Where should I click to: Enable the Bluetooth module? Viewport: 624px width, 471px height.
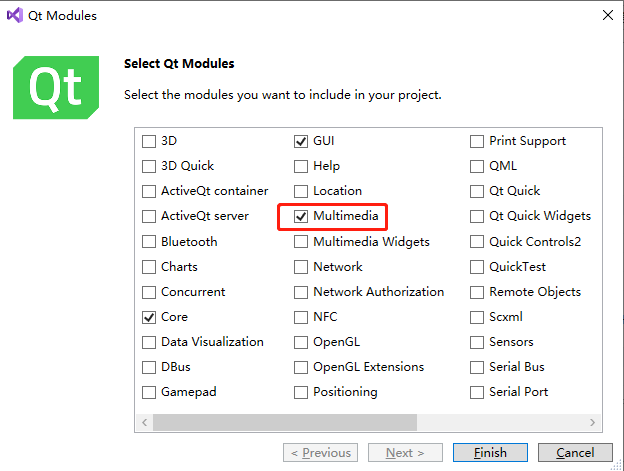coord(149,242)
